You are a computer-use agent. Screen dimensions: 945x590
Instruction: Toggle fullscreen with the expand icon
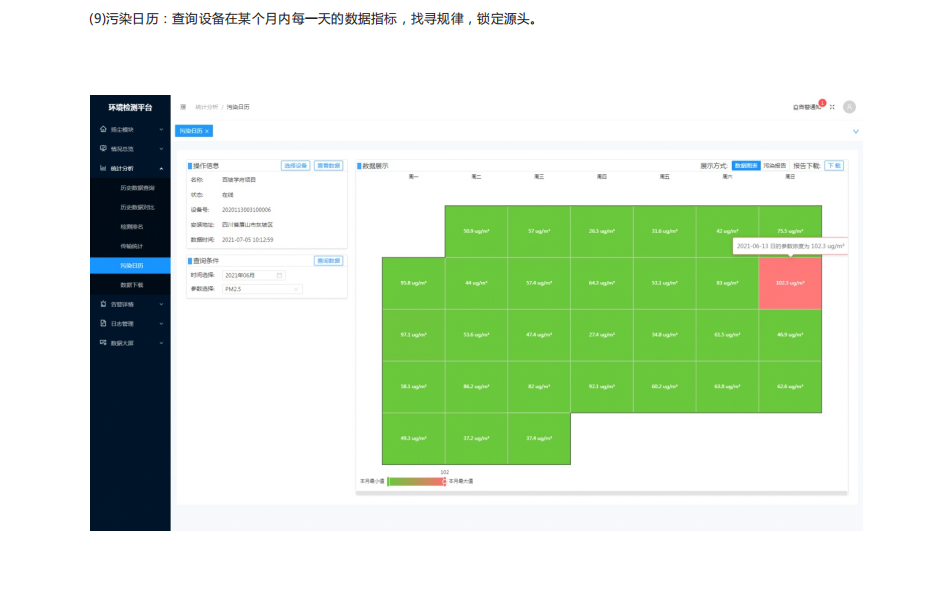[x=832, y=107]
